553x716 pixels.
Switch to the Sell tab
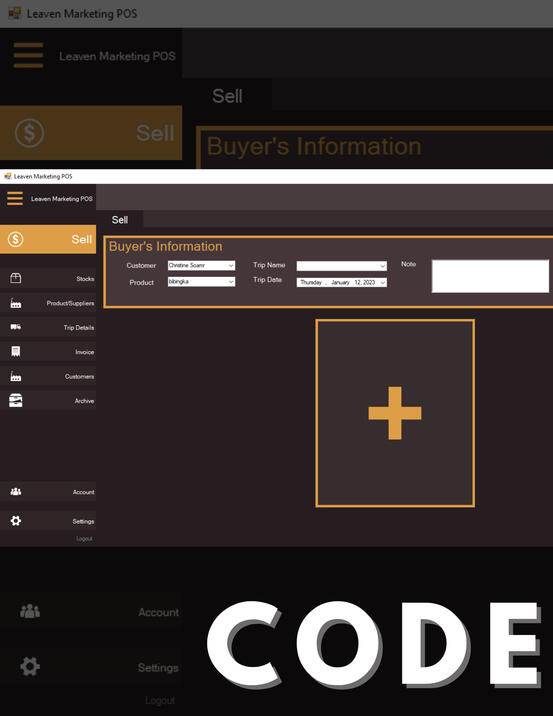tap(120, 220)
